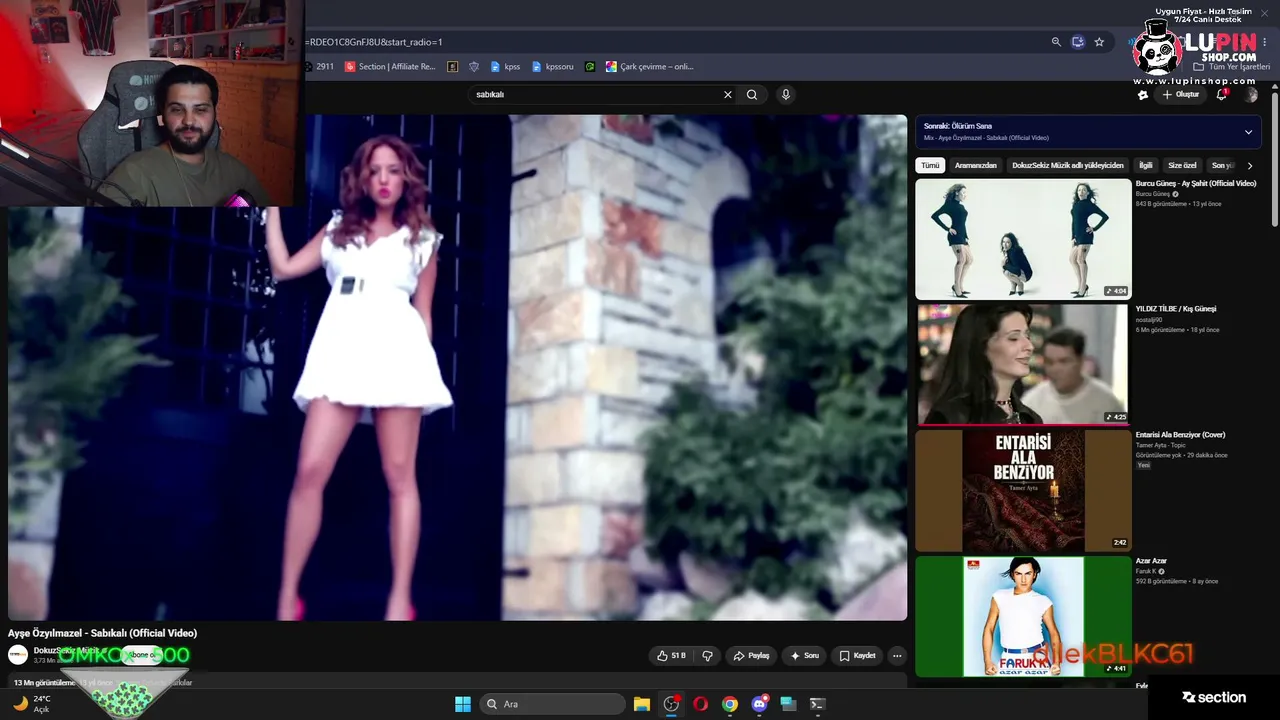Open the 'kpss' bookmark
Screen dimensions: 1280x720
(505, 67)
